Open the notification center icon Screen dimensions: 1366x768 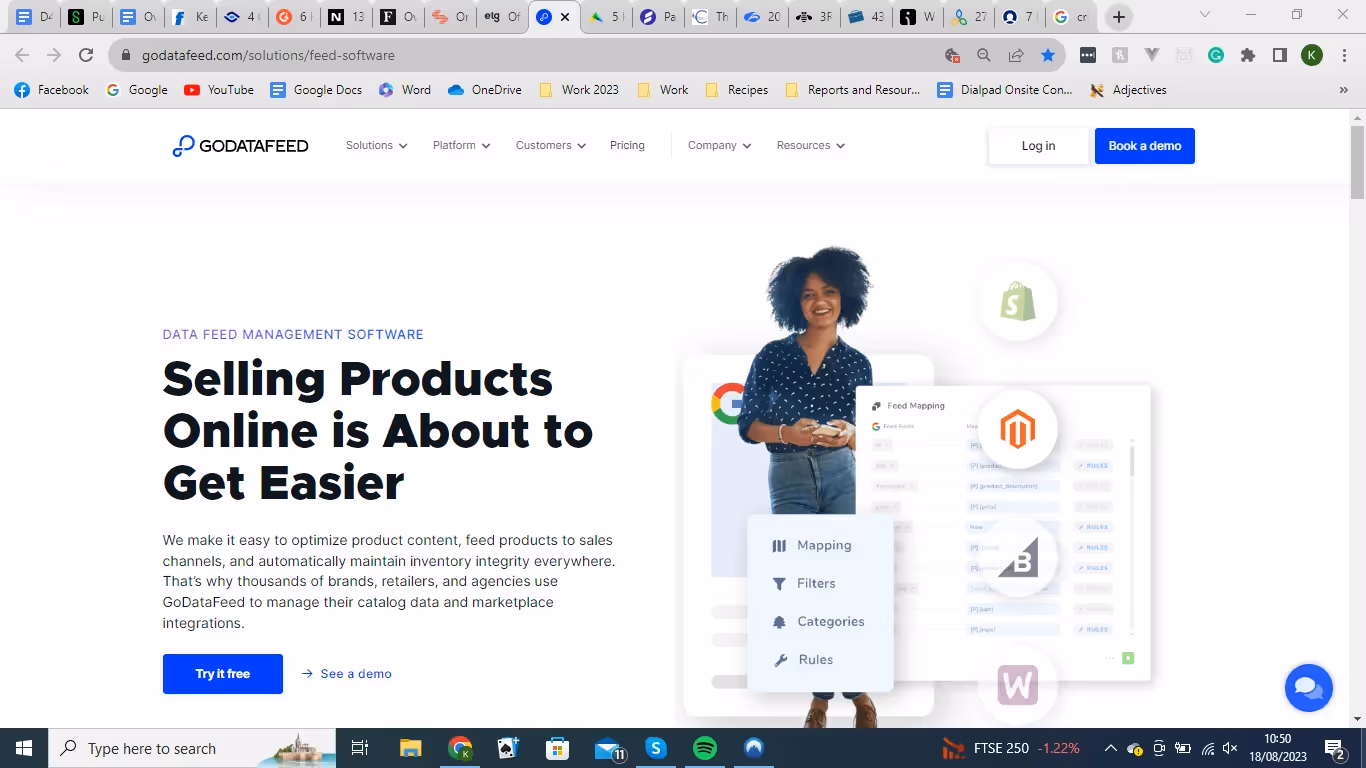[x=1335, y=748]
